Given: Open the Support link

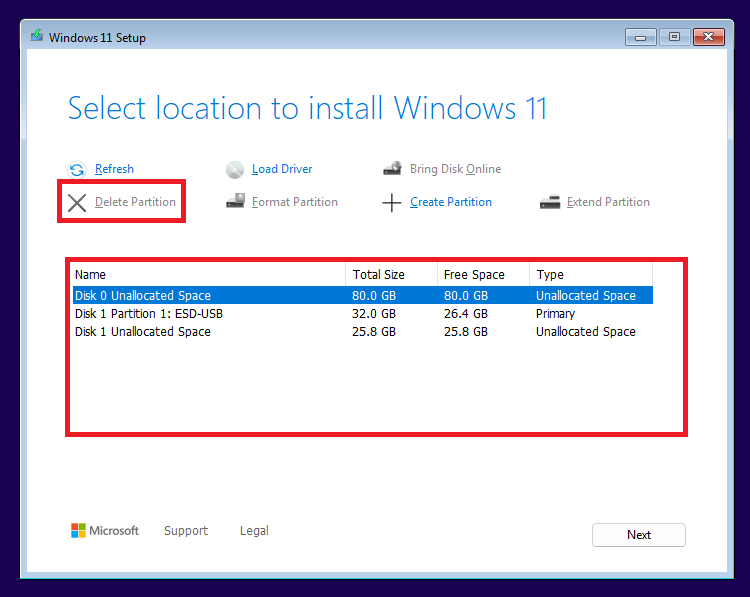Looking at the screenshot, I should 186,531.
